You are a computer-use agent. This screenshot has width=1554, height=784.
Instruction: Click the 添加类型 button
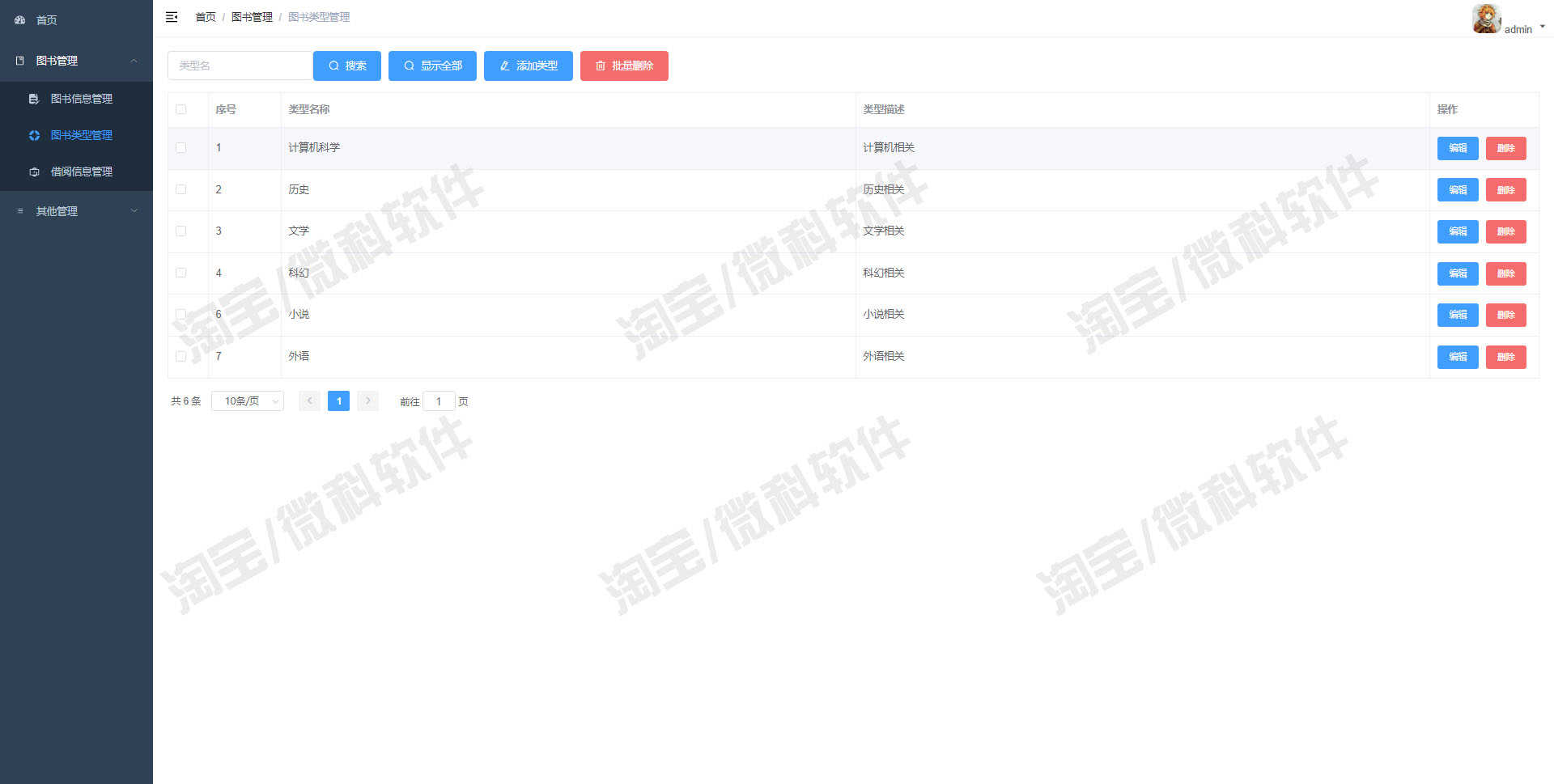[529, 66]
